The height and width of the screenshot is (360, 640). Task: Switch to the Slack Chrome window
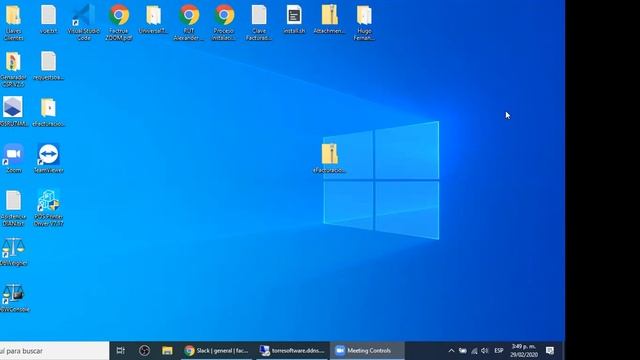pos(217,351)
